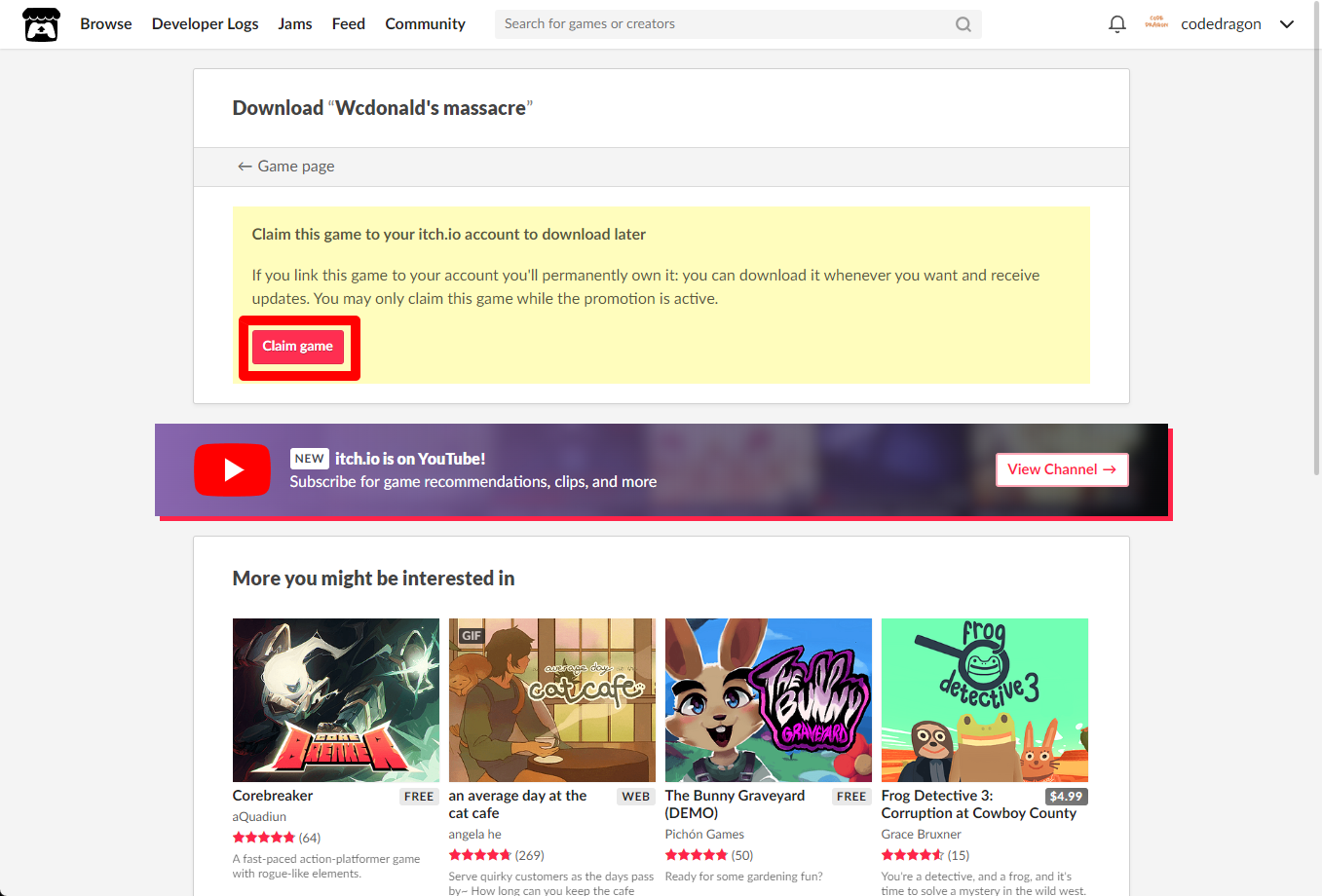Image resolution: width=1322 pixels, height=896 pixels.
Task: Click the GIF badge on cat cafe
Action: [472, 636]
